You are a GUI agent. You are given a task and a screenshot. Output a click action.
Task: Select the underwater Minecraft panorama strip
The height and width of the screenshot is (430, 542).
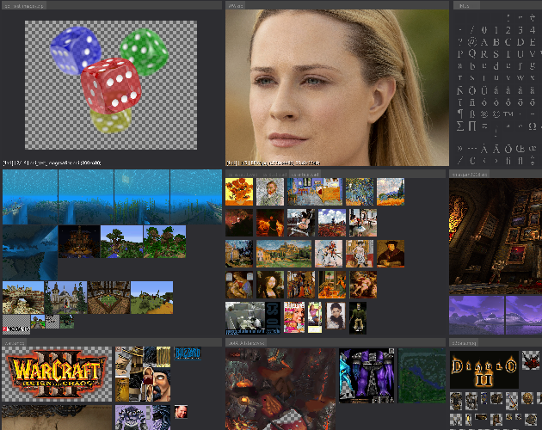click(112, 197)
